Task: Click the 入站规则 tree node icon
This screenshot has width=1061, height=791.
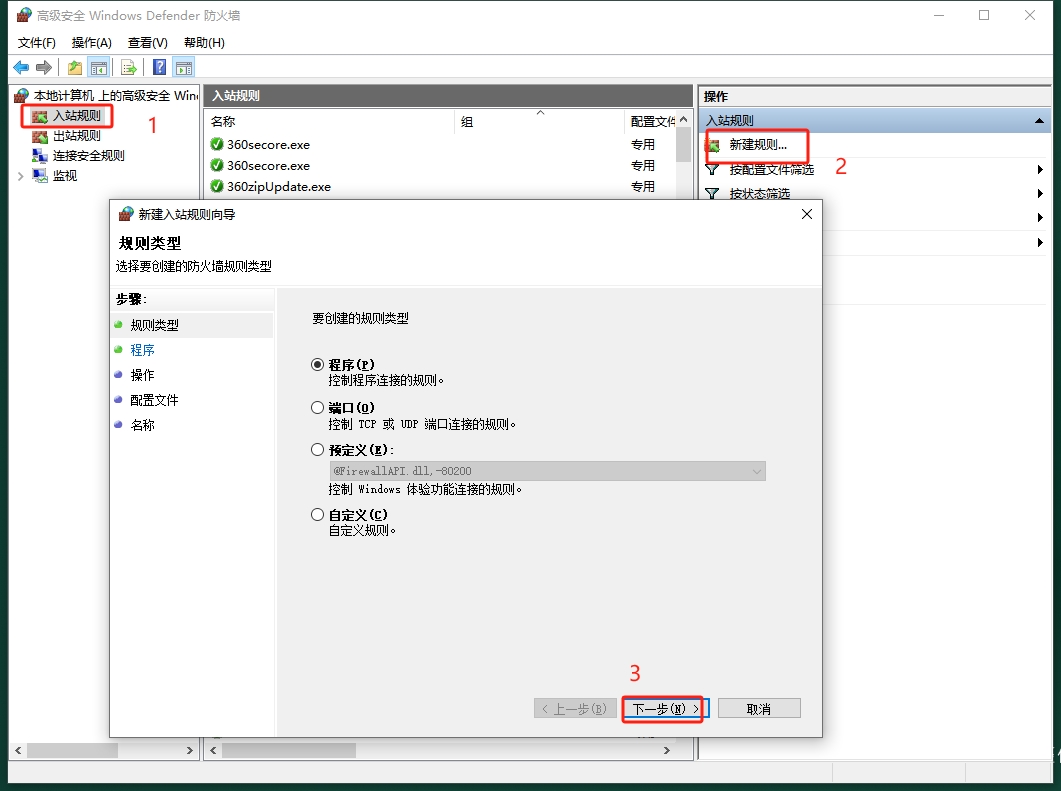Action: (40, 116)
